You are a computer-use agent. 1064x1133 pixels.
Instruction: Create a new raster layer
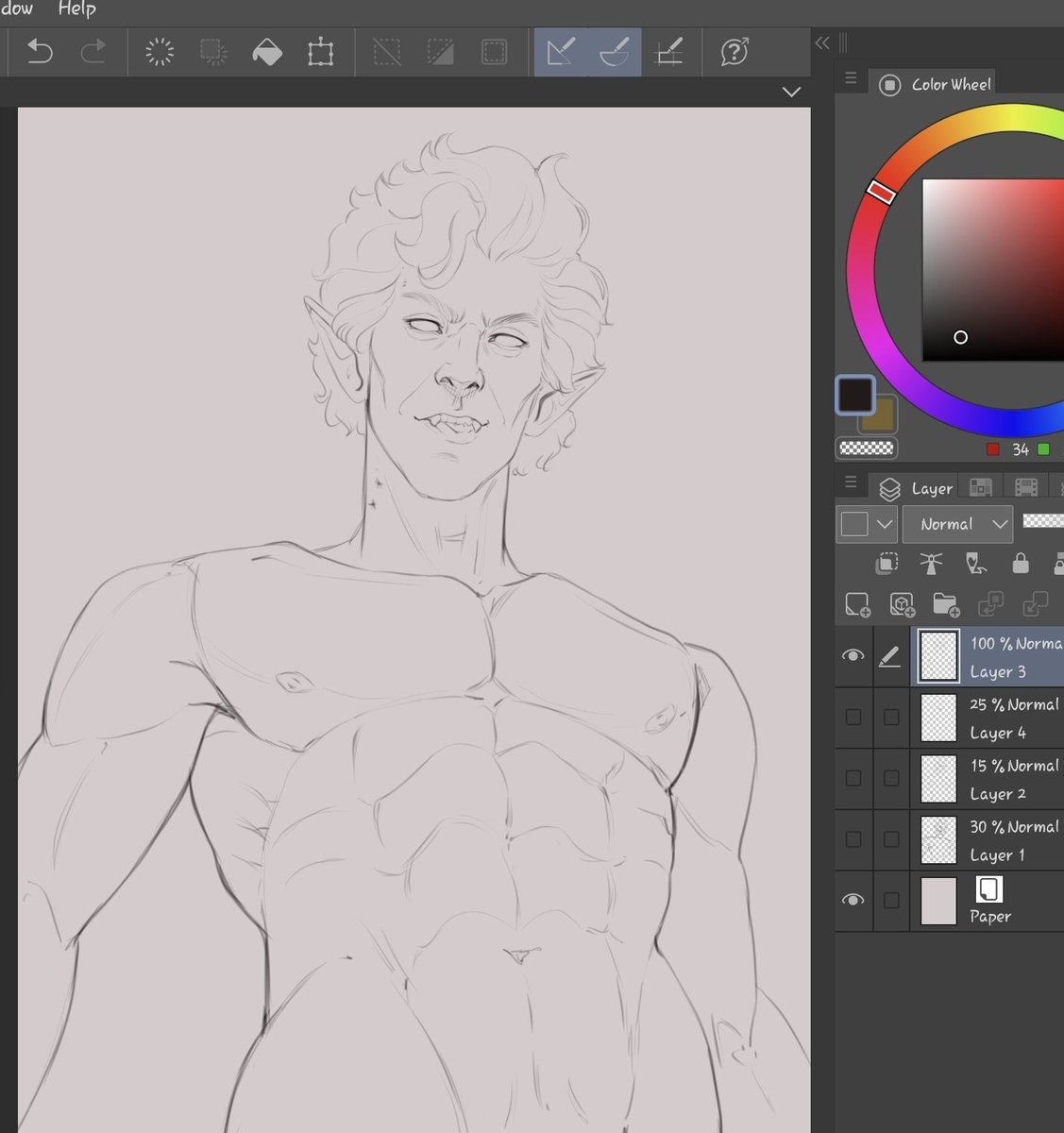click(857, 604)
